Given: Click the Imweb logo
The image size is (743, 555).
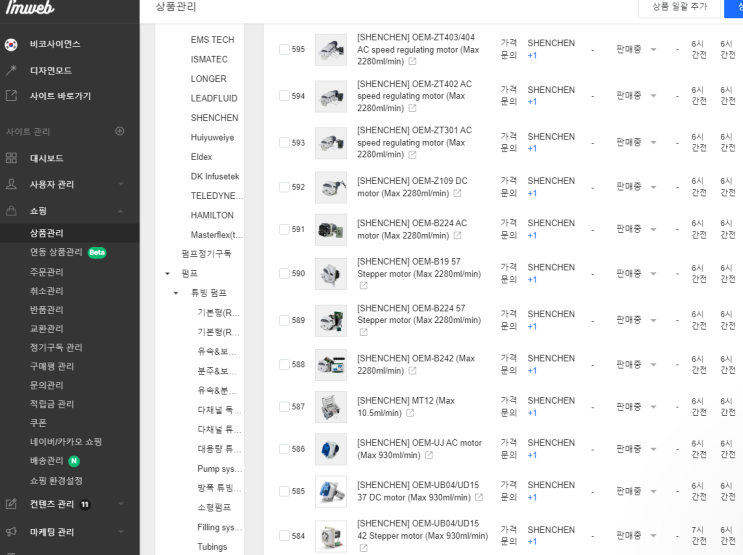Looking at the screenshot, I should click(x=29, y=8).
